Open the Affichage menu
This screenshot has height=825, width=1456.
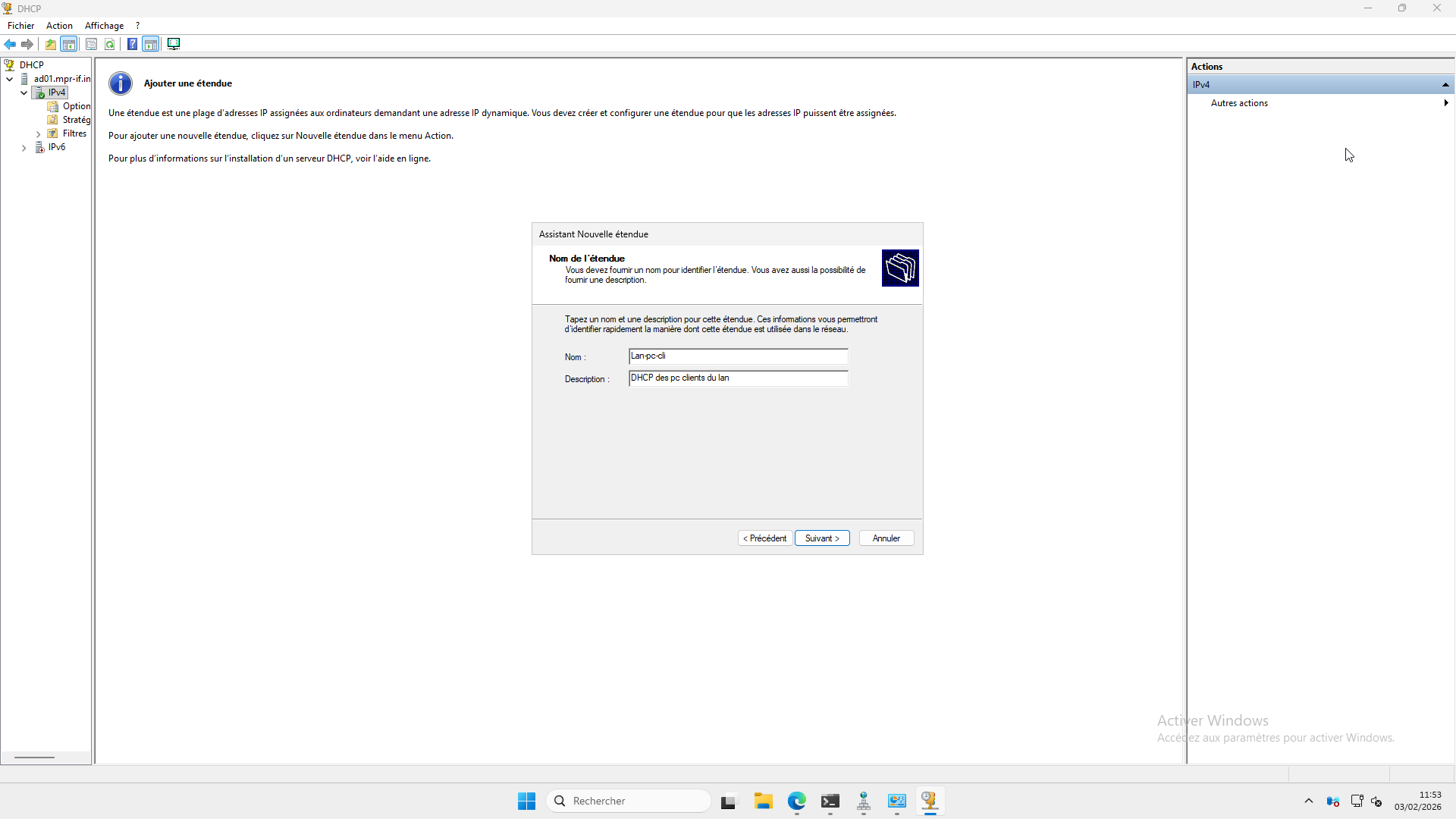point(104,26)
